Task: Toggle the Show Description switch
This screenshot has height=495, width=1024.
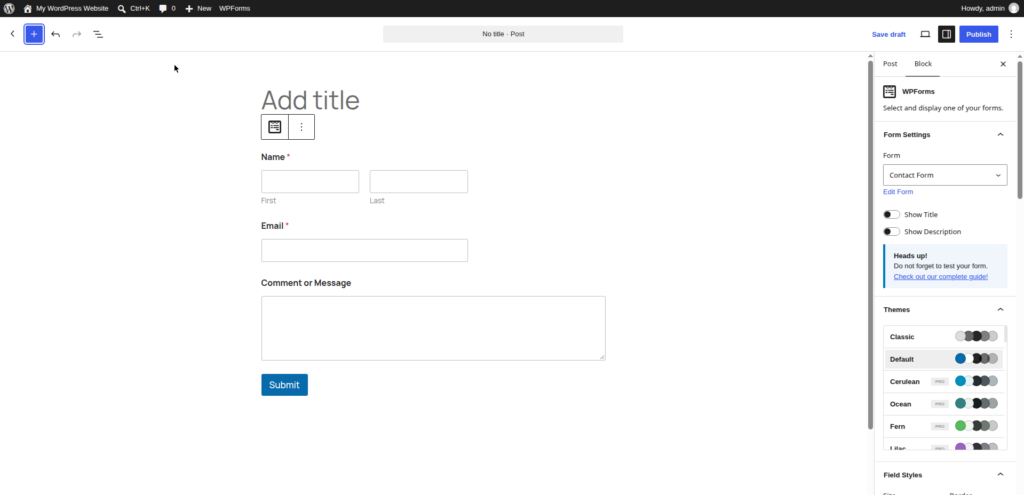Action: coord(891,231)
